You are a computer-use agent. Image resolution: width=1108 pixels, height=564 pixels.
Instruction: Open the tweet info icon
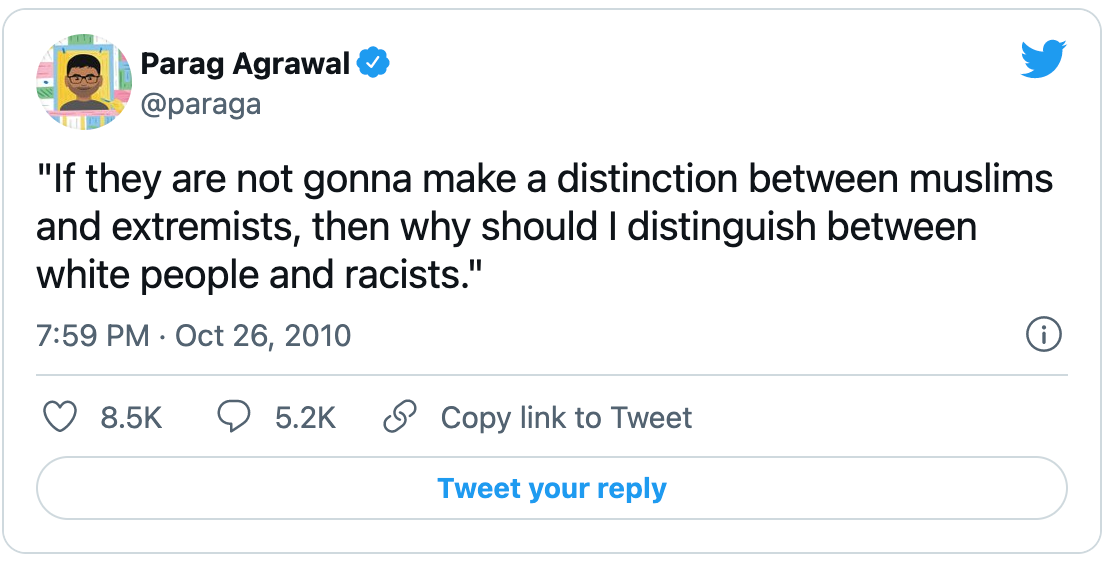click(1043, 335)
